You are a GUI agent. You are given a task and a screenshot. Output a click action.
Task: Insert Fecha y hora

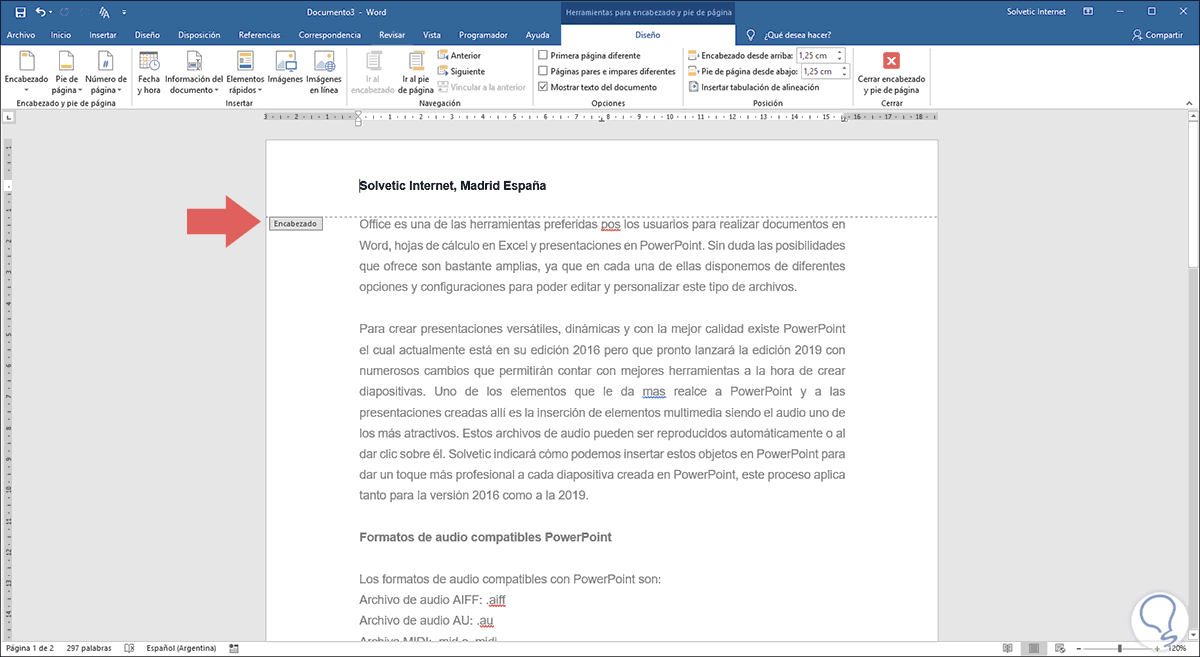(x=149, y=72)
